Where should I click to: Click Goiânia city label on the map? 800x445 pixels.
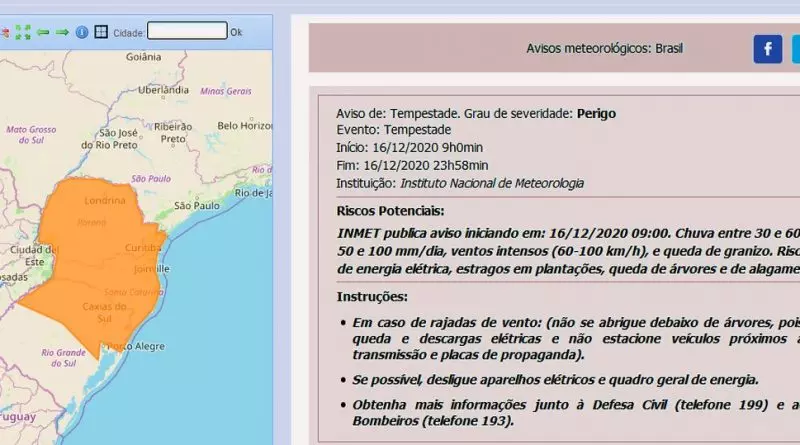[143, 57]
